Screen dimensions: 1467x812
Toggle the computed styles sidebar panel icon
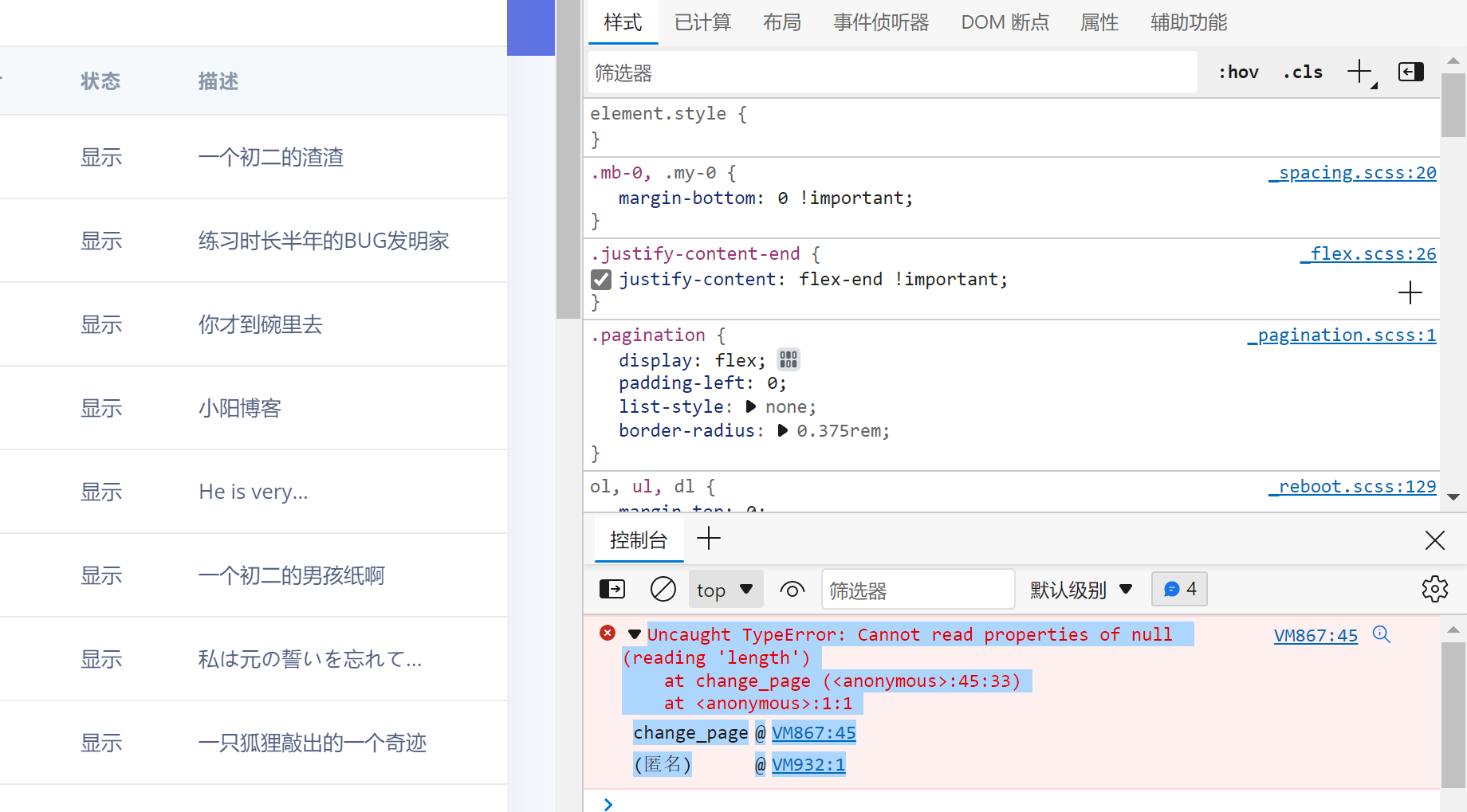click(x=1410, y=72)
